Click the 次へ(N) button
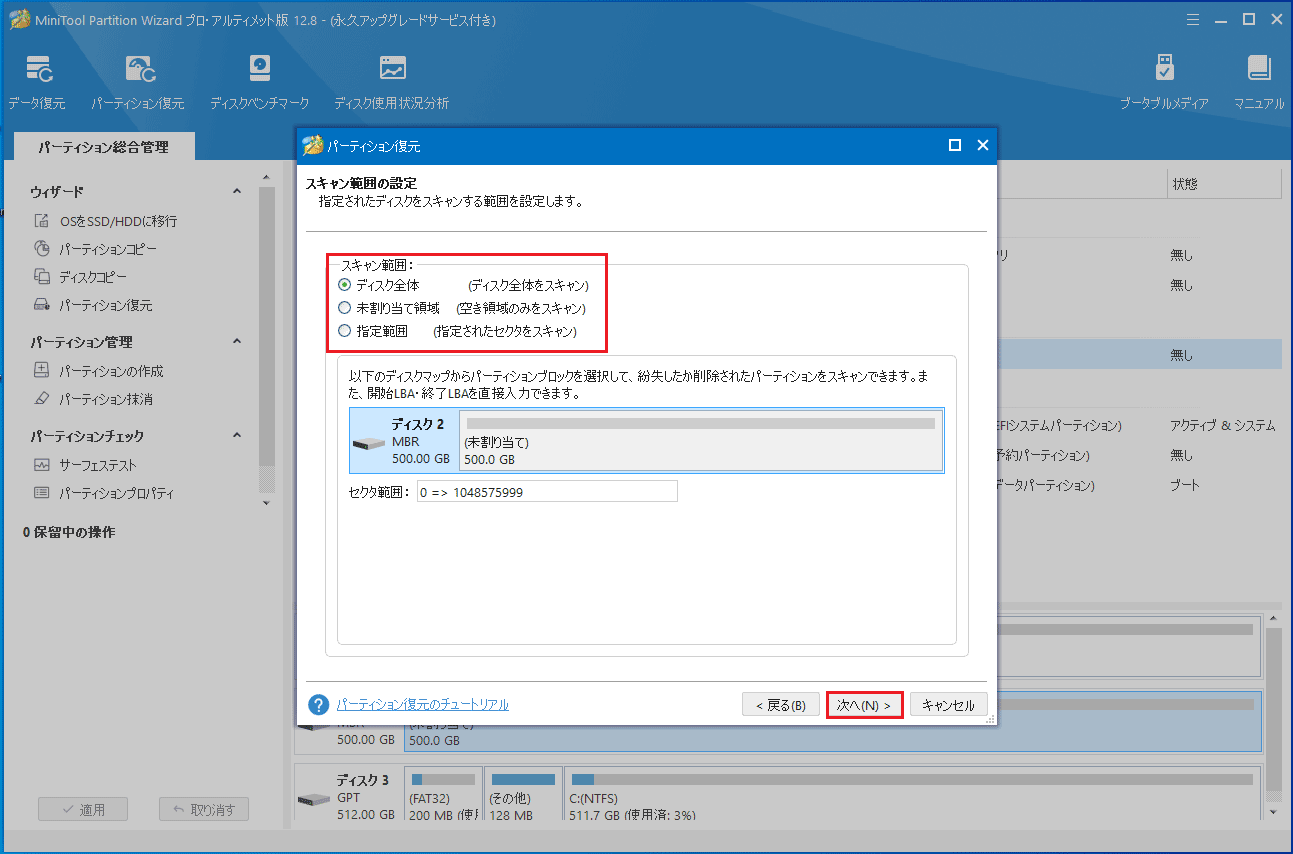 tap(864, 704)
